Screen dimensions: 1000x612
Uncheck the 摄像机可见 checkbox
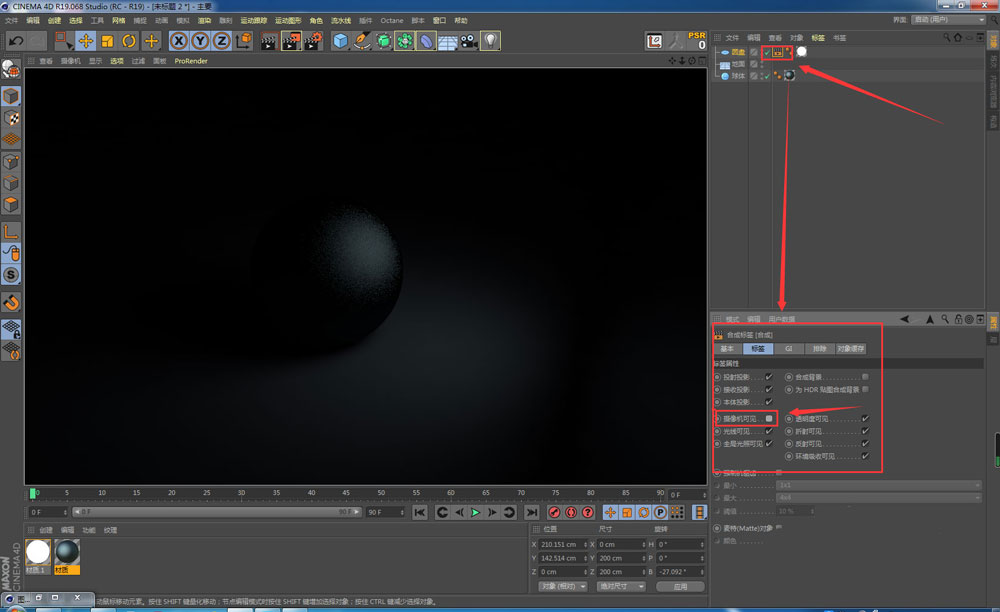[769, 419]
